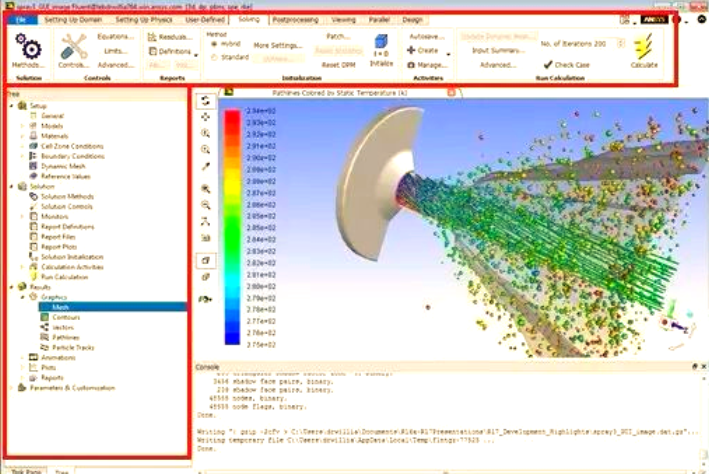The image size is (709, 474).
Task: Close the Console panel with its X
Action: pos(704,366)
